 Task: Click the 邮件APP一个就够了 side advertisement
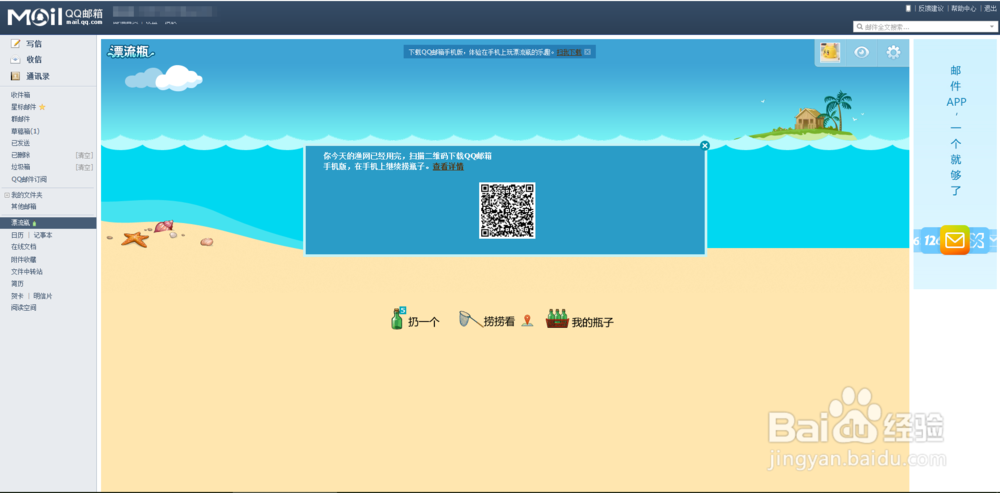pos(955,164)
